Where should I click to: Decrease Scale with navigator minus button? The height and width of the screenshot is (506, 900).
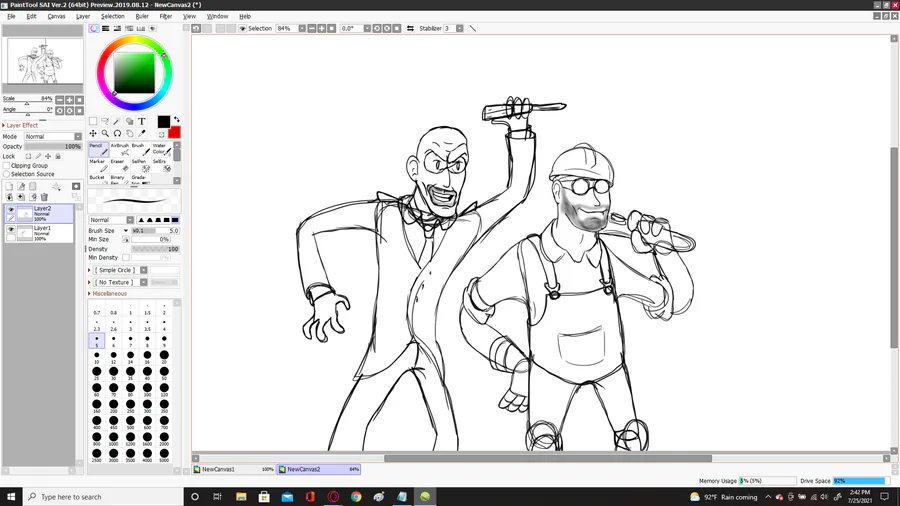click(60, 100)
